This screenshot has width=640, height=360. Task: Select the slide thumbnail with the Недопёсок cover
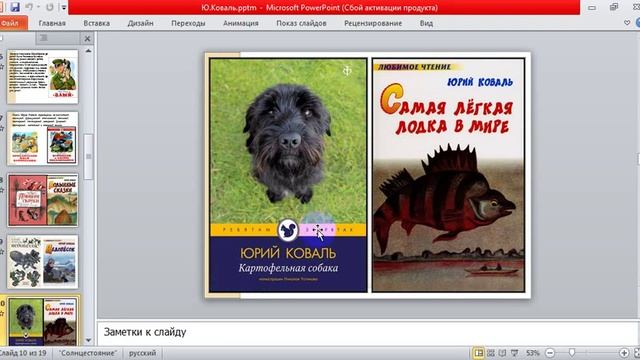point(42,262)
